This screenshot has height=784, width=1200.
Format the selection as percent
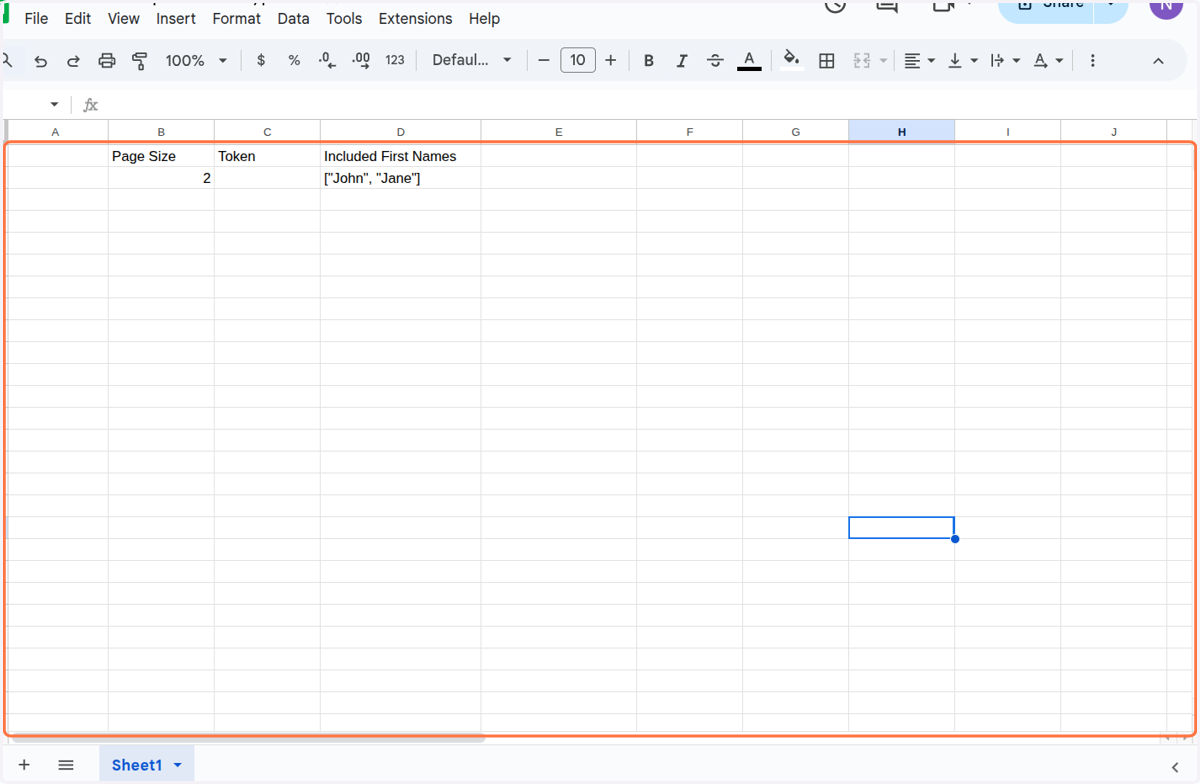294,60
